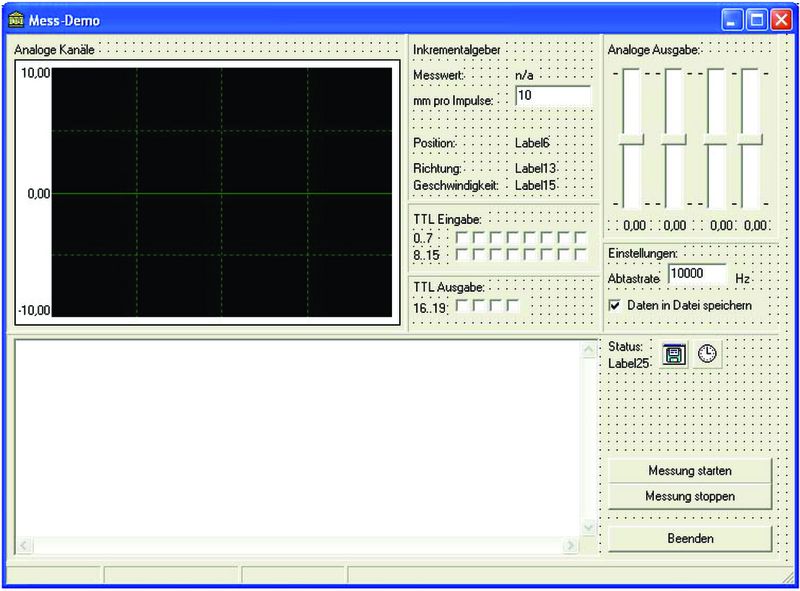Click the 'Beenden' button
Image resolution: width=800 pixels, height=591 pixels.
click(690, 538)
